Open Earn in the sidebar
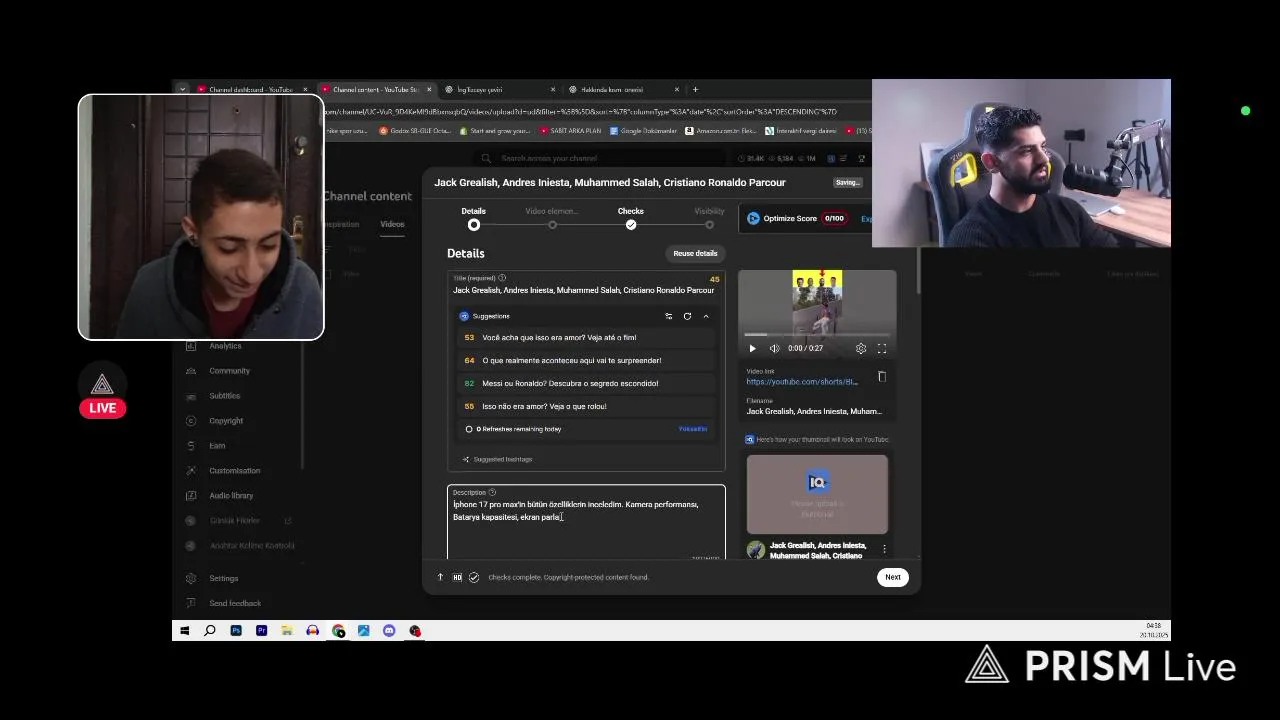Viewport: 1280px width, 720px height. [x=217, y=446]
